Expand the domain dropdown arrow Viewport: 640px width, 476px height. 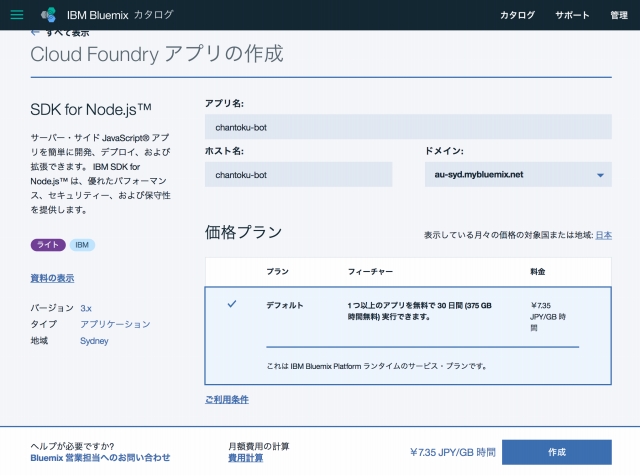[600, 175]
